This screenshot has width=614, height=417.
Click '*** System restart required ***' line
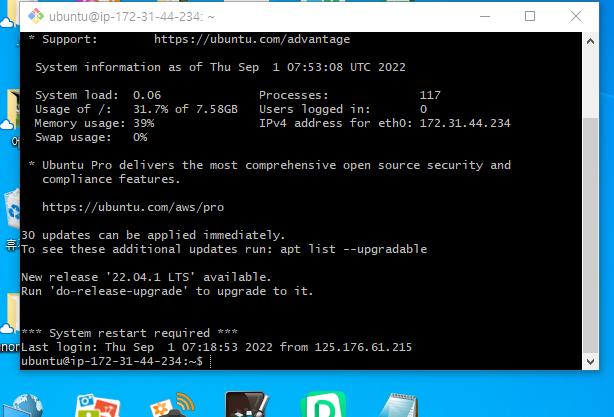pyautogui.click(x=129, y=333)
